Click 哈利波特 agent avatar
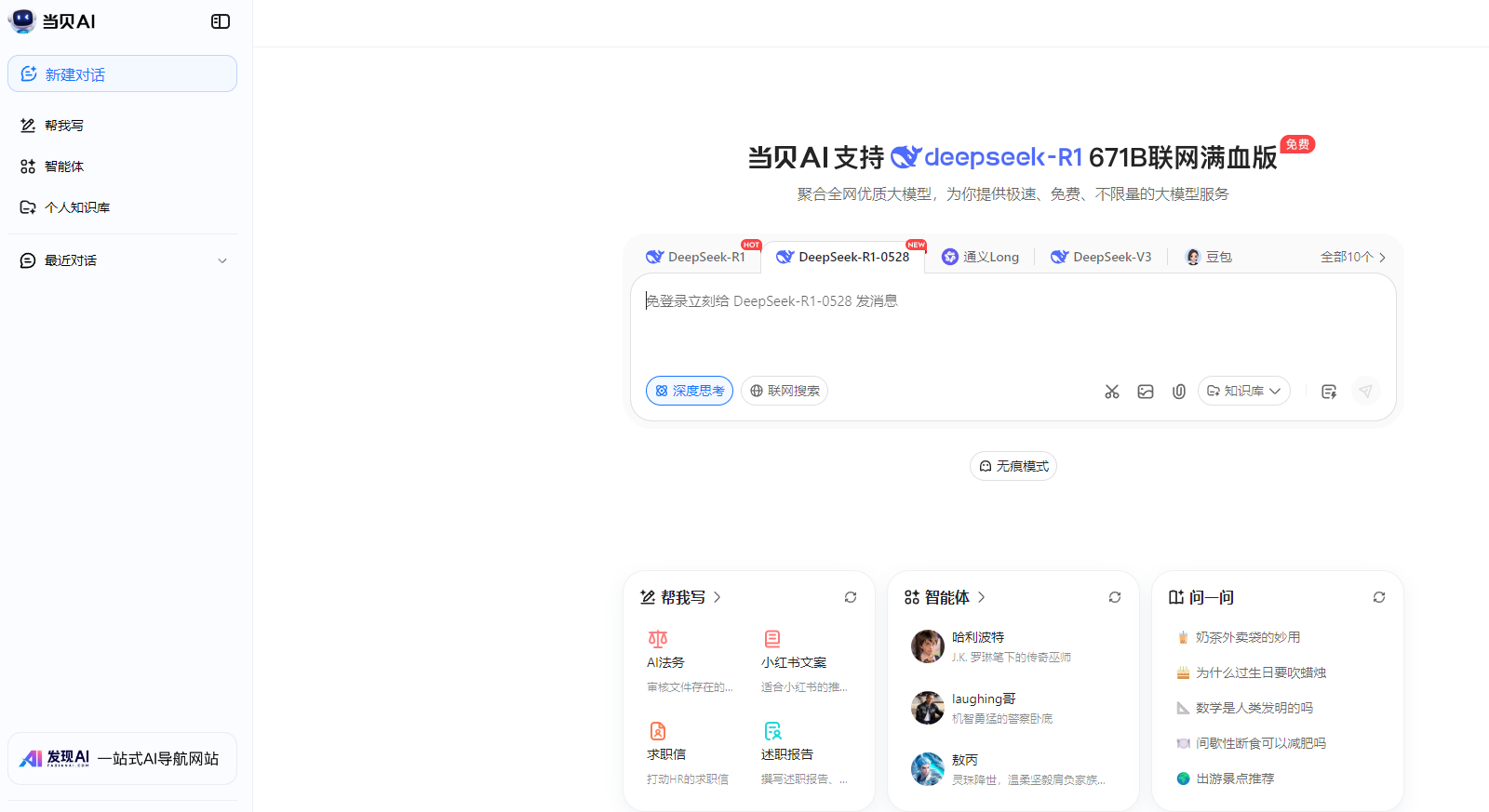 [x=928, y=646]
